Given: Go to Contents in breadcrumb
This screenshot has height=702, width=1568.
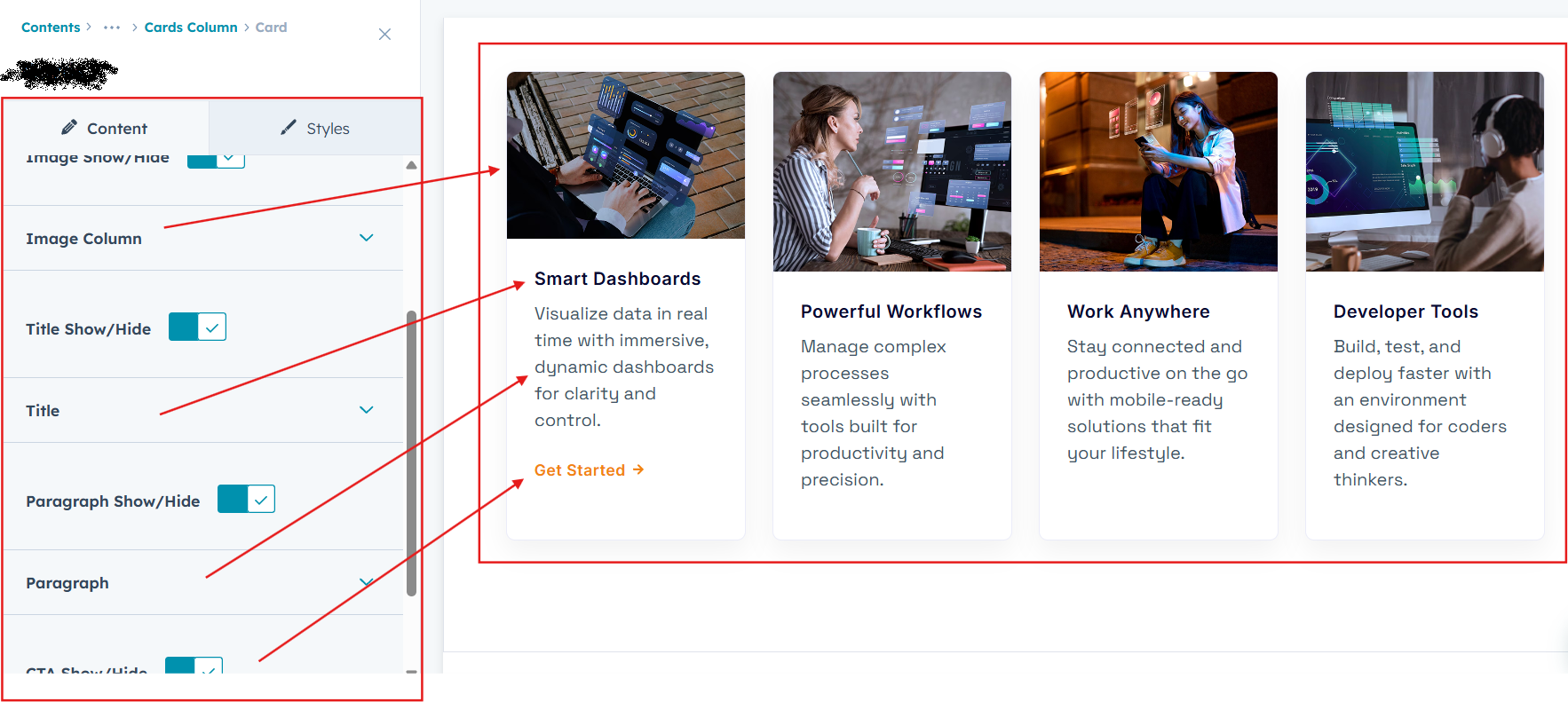Looking at the screenshot, I should pyautogui.click(x=51, y=28).
